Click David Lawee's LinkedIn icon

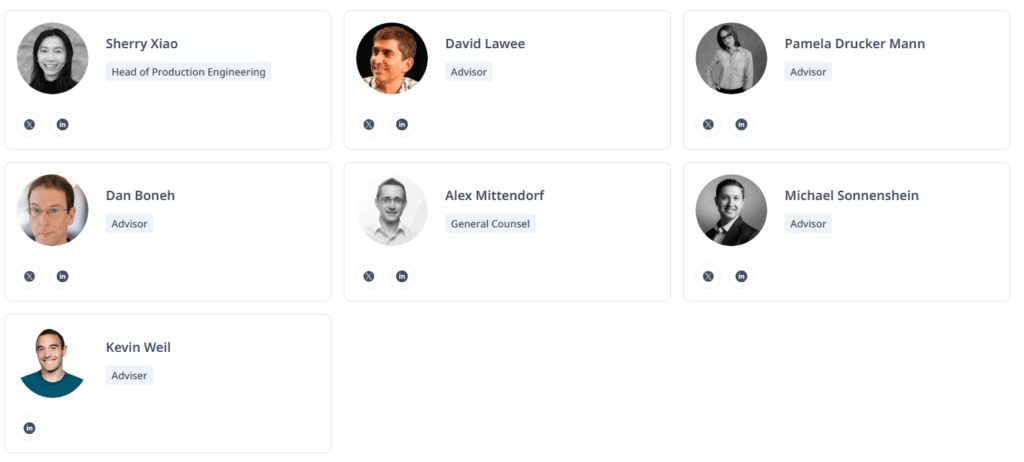tap(402, 125)
